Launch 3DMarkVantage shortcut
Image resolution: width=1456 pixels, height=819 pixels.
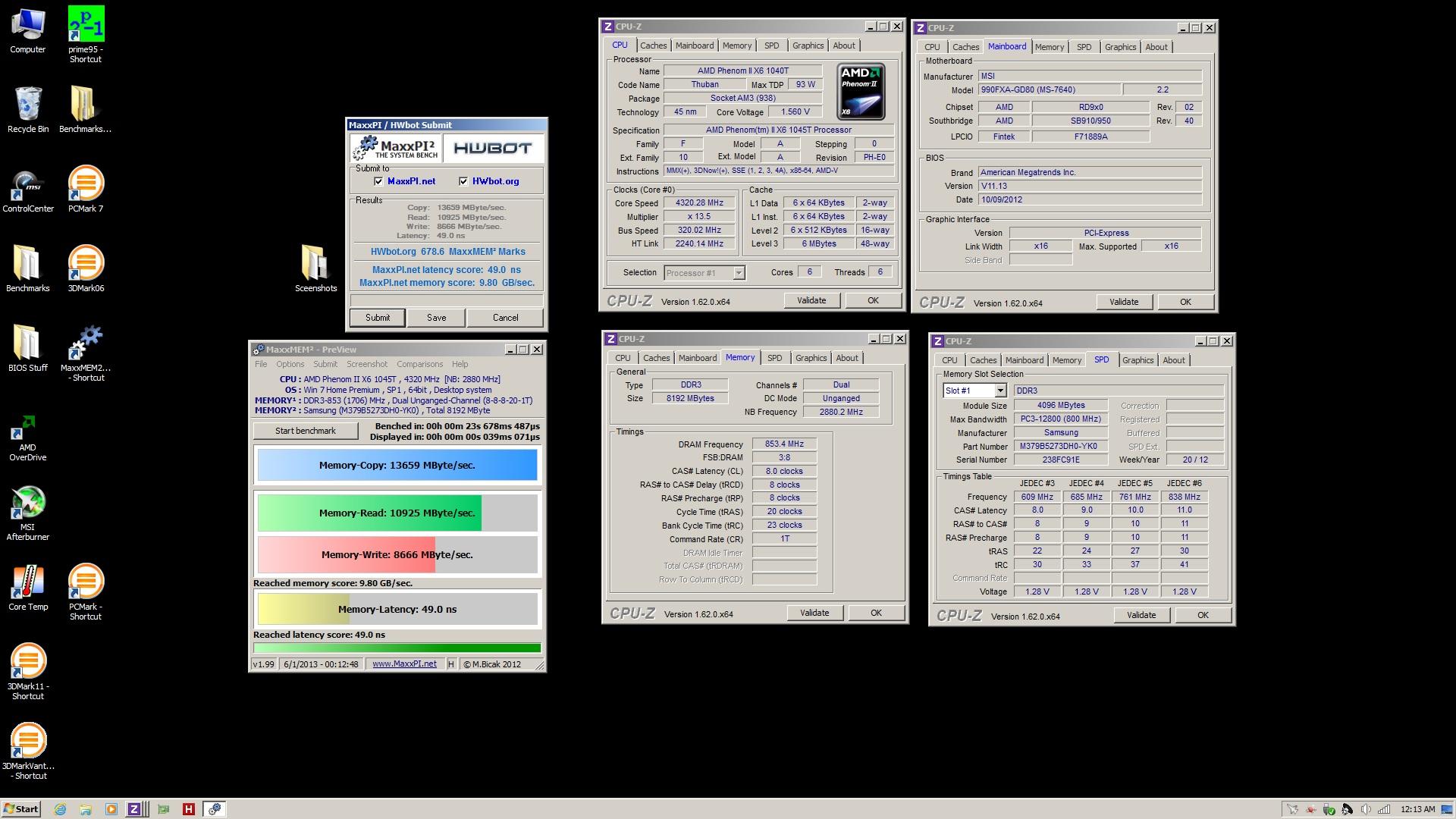(28, 752)
